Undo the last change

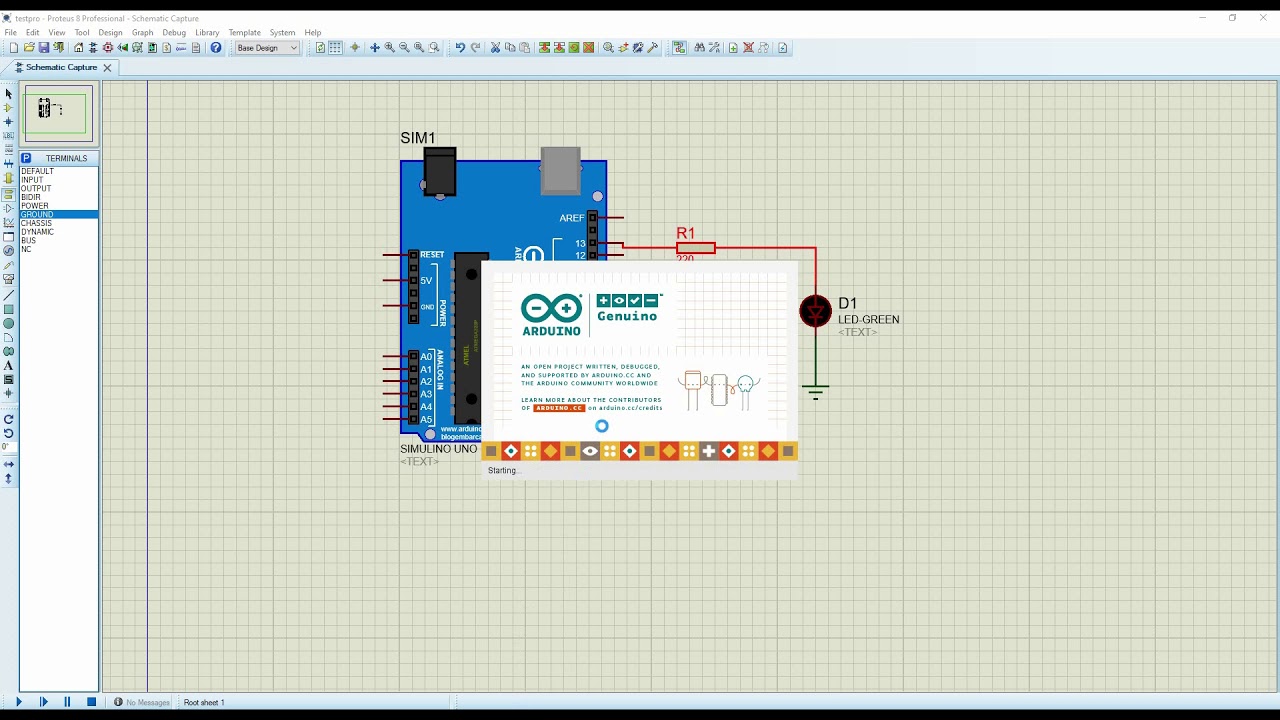[x=460, y=48]
